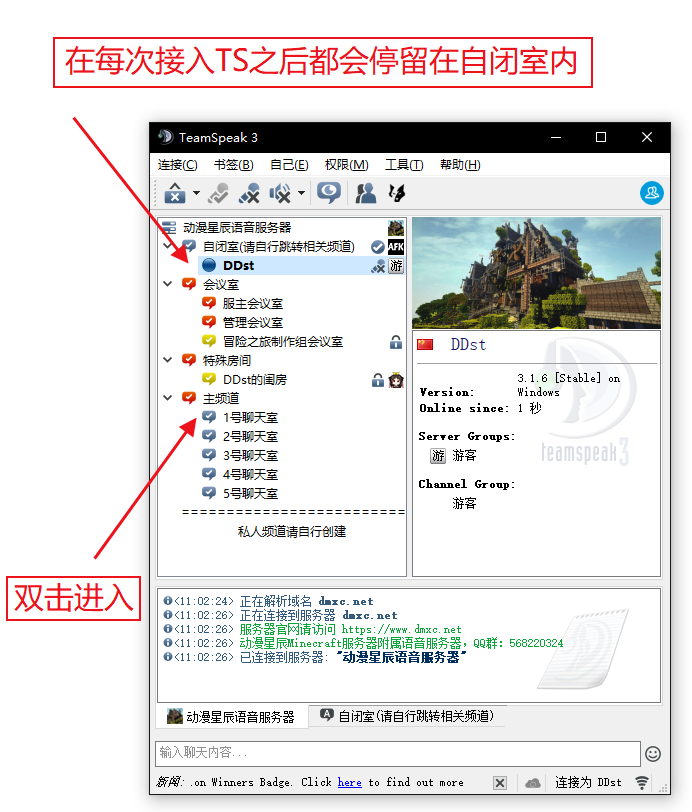The height and width of the screenshot is (812, 692).
Task: Open the 工具(T) menu
Action: coord(404,165)
